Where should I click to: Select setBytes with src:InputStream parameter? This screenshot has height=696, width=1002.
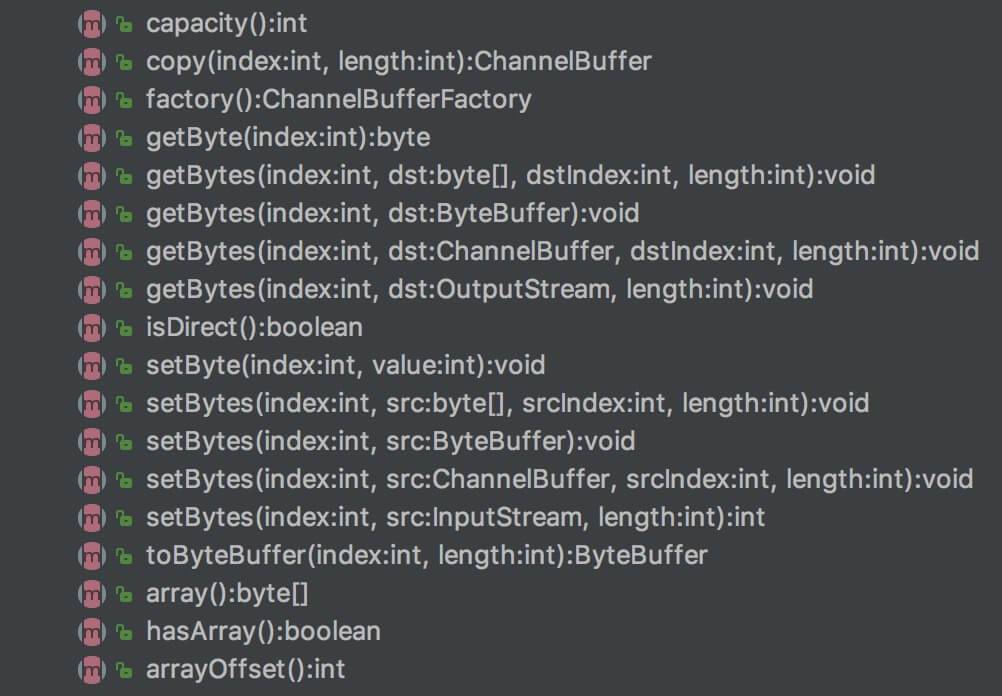click(455, 517)
